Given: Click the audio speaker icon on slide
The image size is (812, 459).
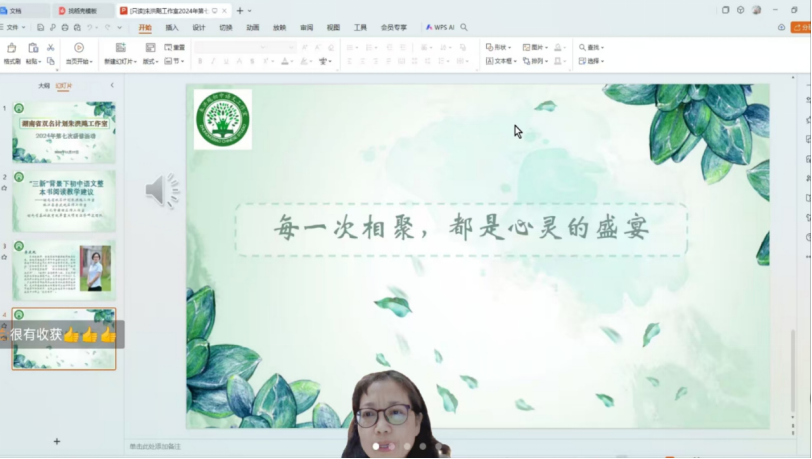Looking at the screenshot, I should 161,190.
